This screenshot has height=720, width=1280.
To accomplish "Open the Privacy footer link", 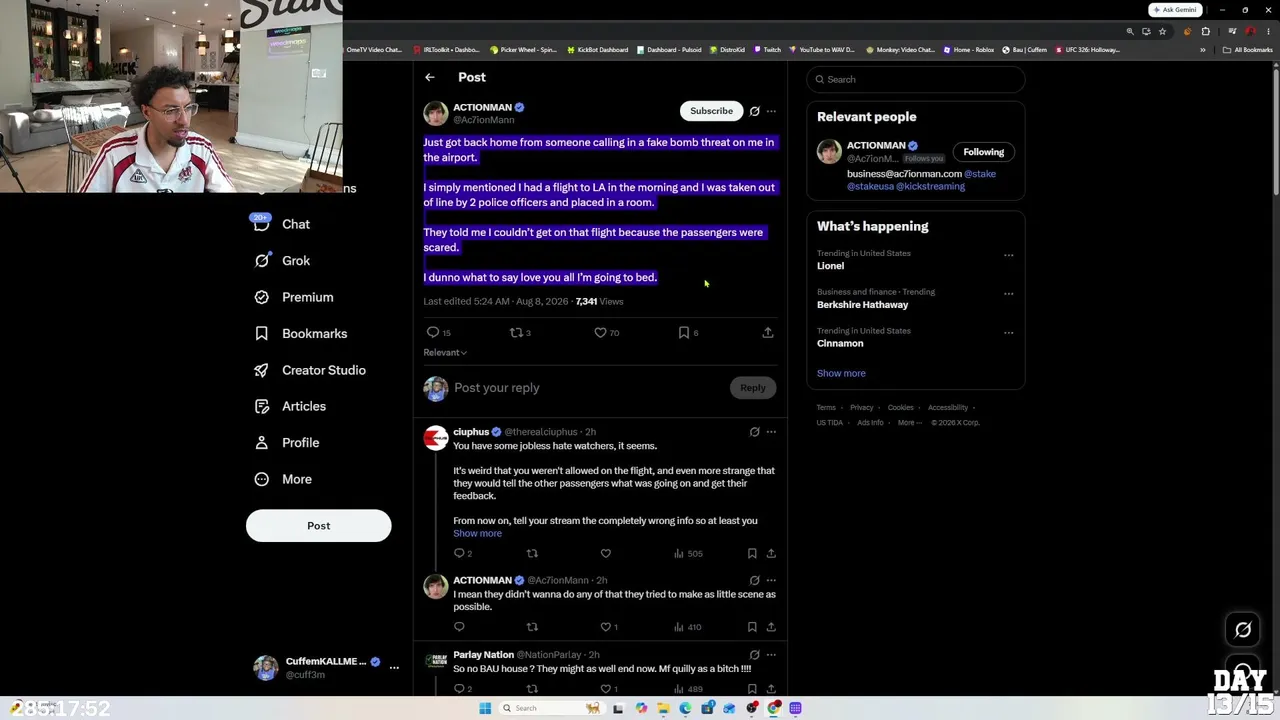I will click(x=862, y=408).
